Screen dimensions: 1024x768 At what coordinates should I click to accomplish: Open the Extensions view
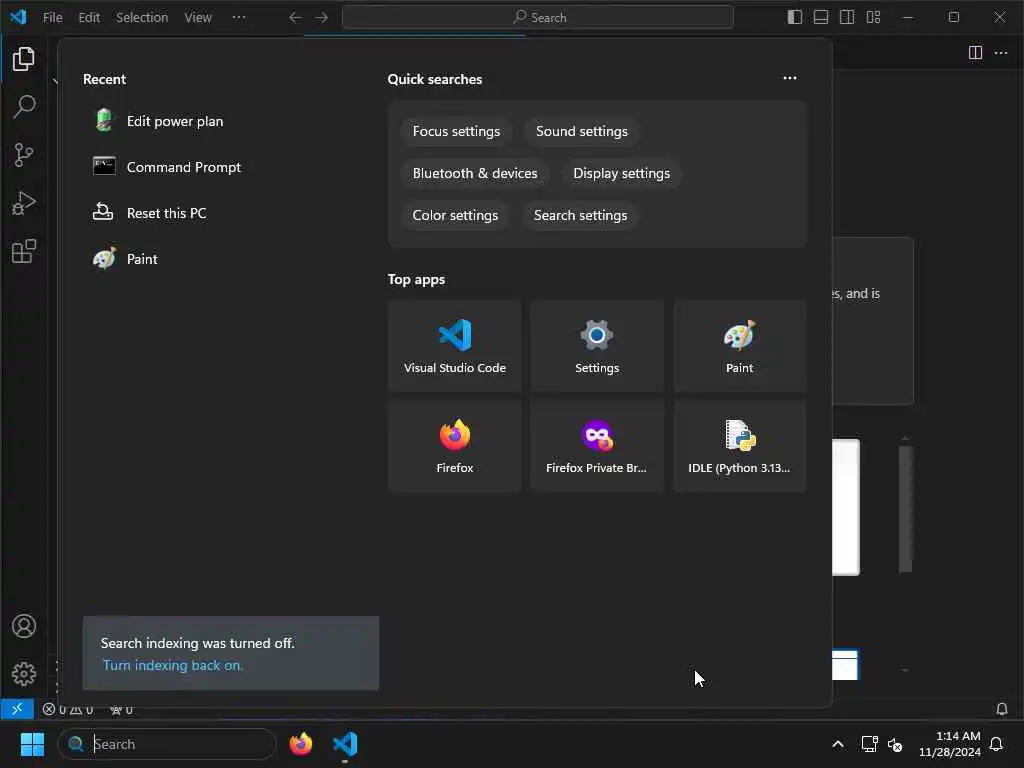click(x=24, y=251)
